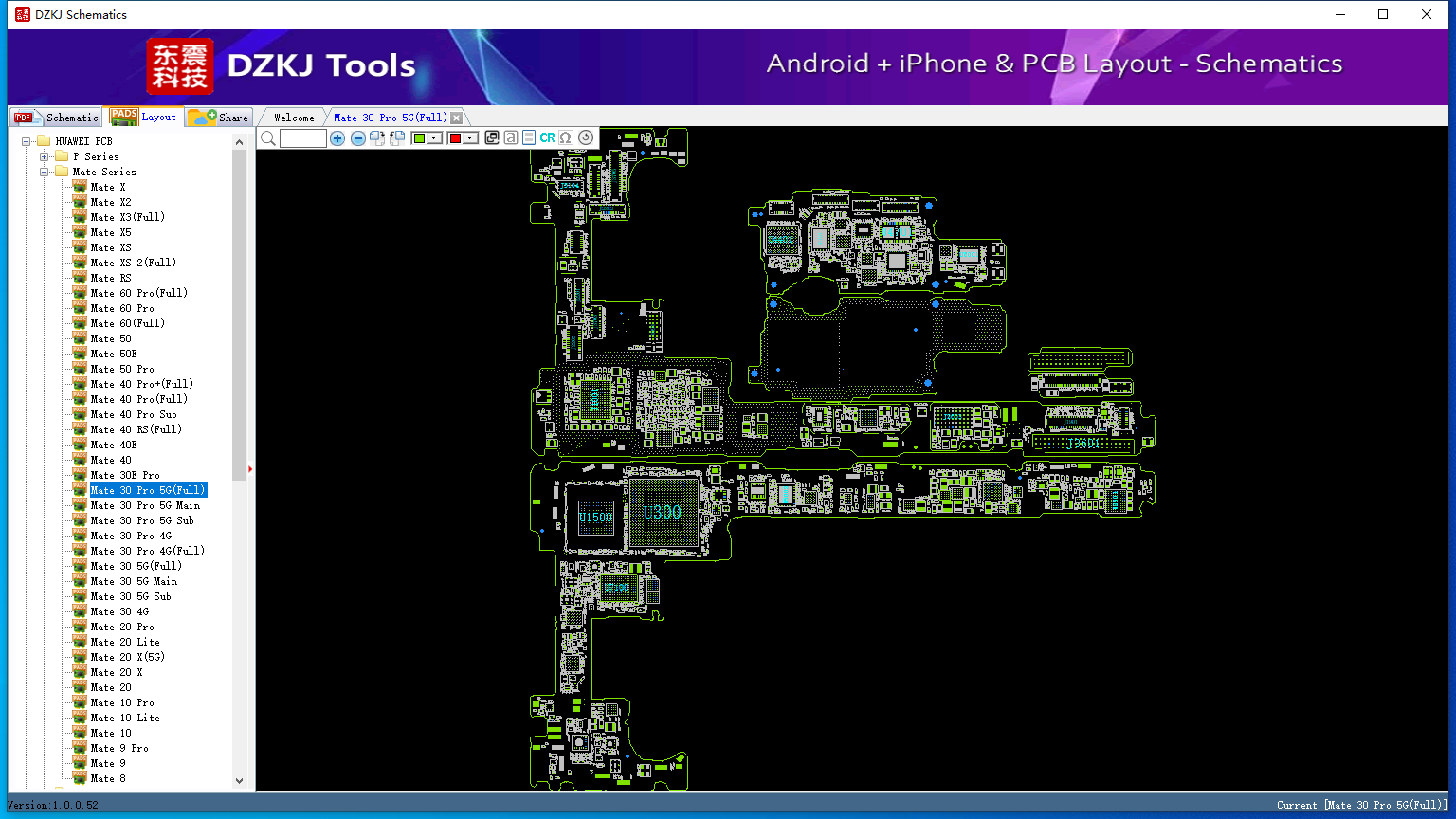Viewport: 1456px width, 819px height.
Task: Click the red arrow side panel collapse handle
Action: 250,468
